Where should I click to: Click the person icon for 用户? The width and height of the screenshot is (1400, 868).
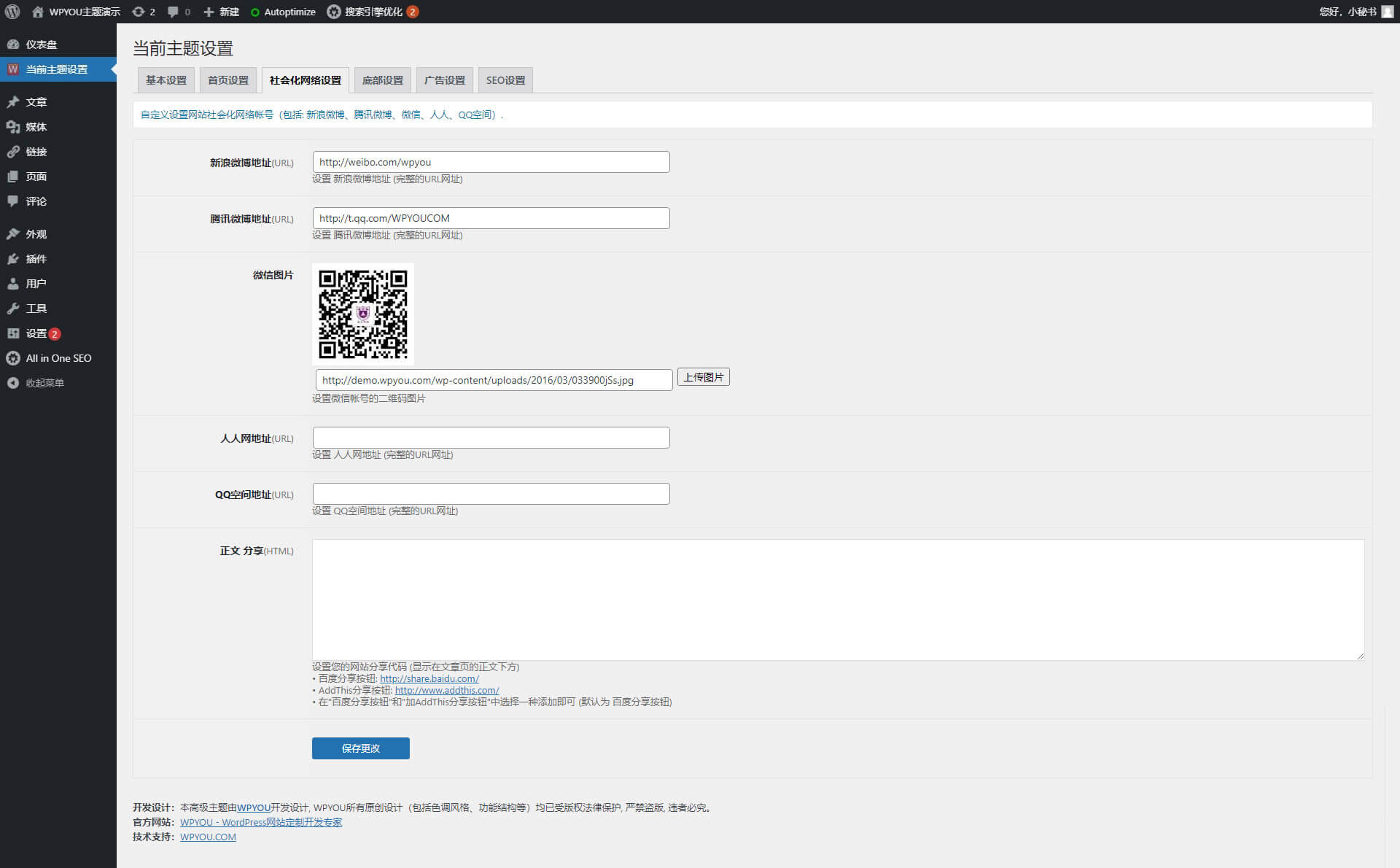tap(13, 284)
